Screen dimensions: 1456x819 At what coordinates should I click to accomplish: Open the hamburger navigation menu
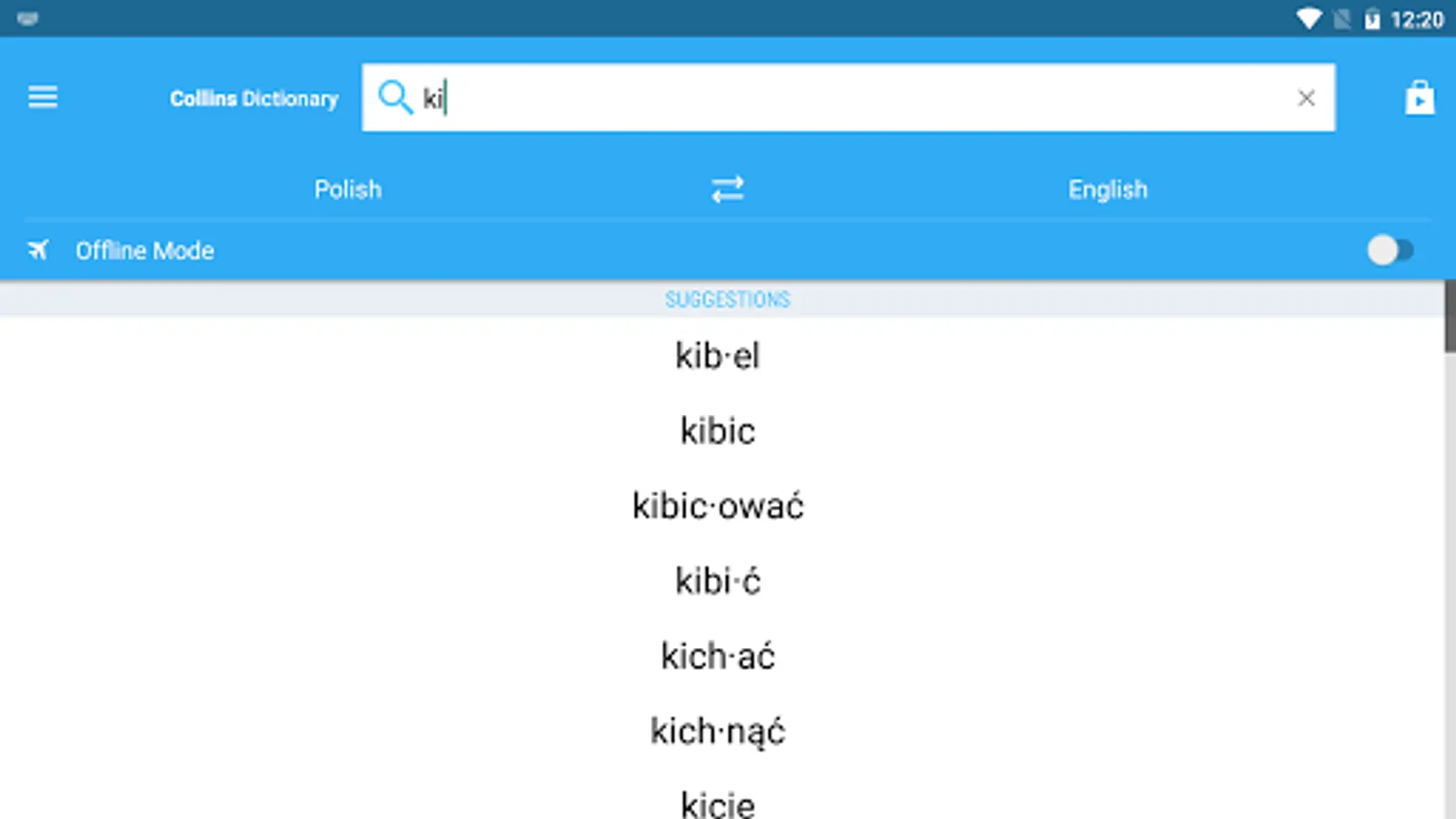click(43, 96)
